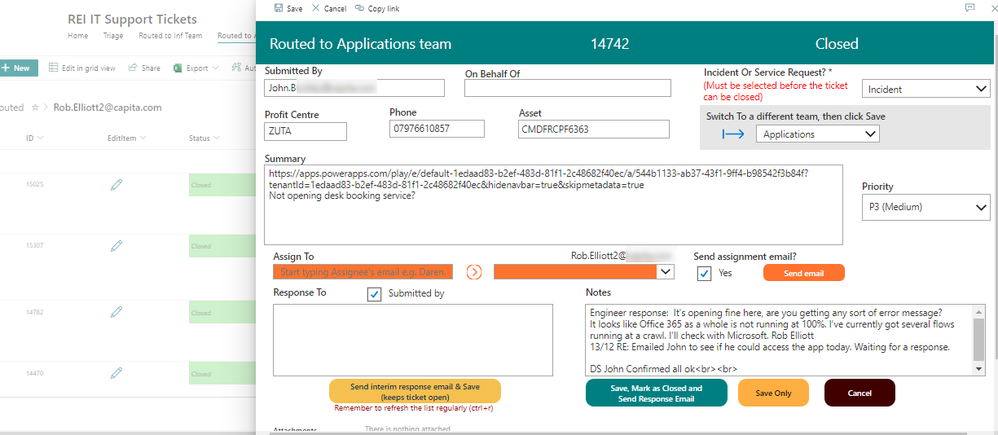
Task: Click the REI IT Support Tickets title
Action: tap(132, 20)
